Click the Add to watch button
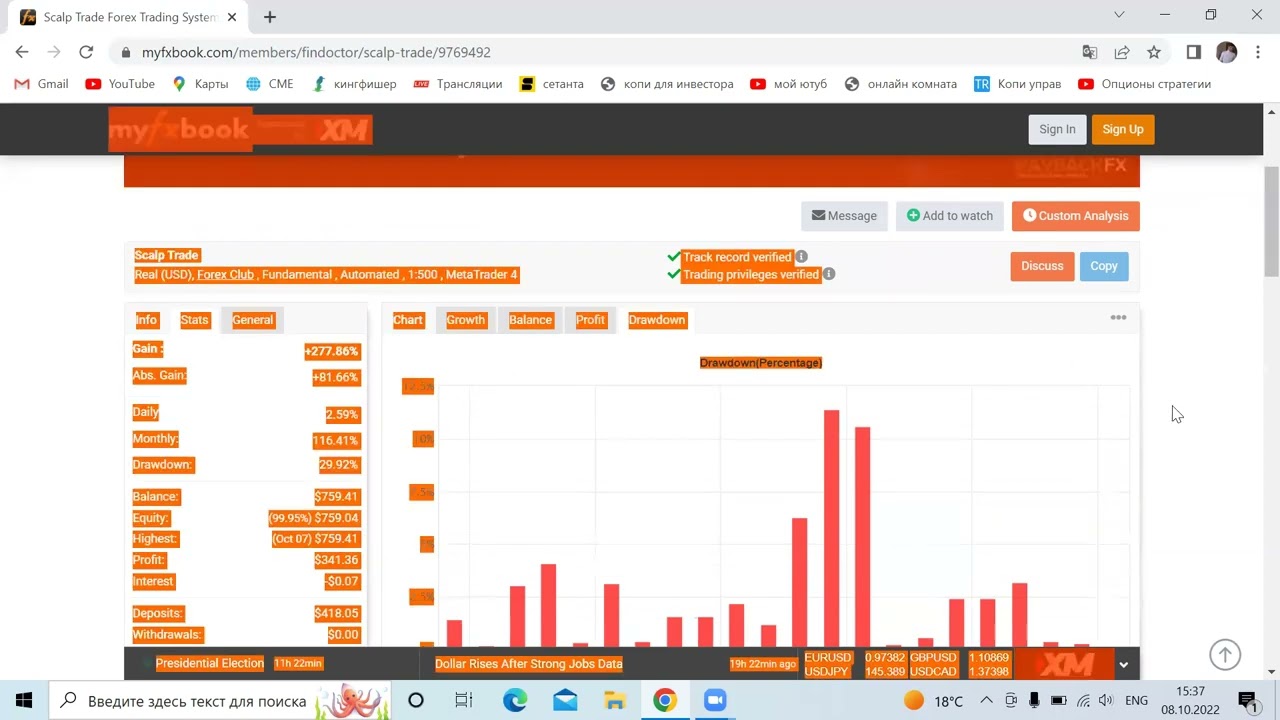The image size is (1280, 720). pos(950,216)
